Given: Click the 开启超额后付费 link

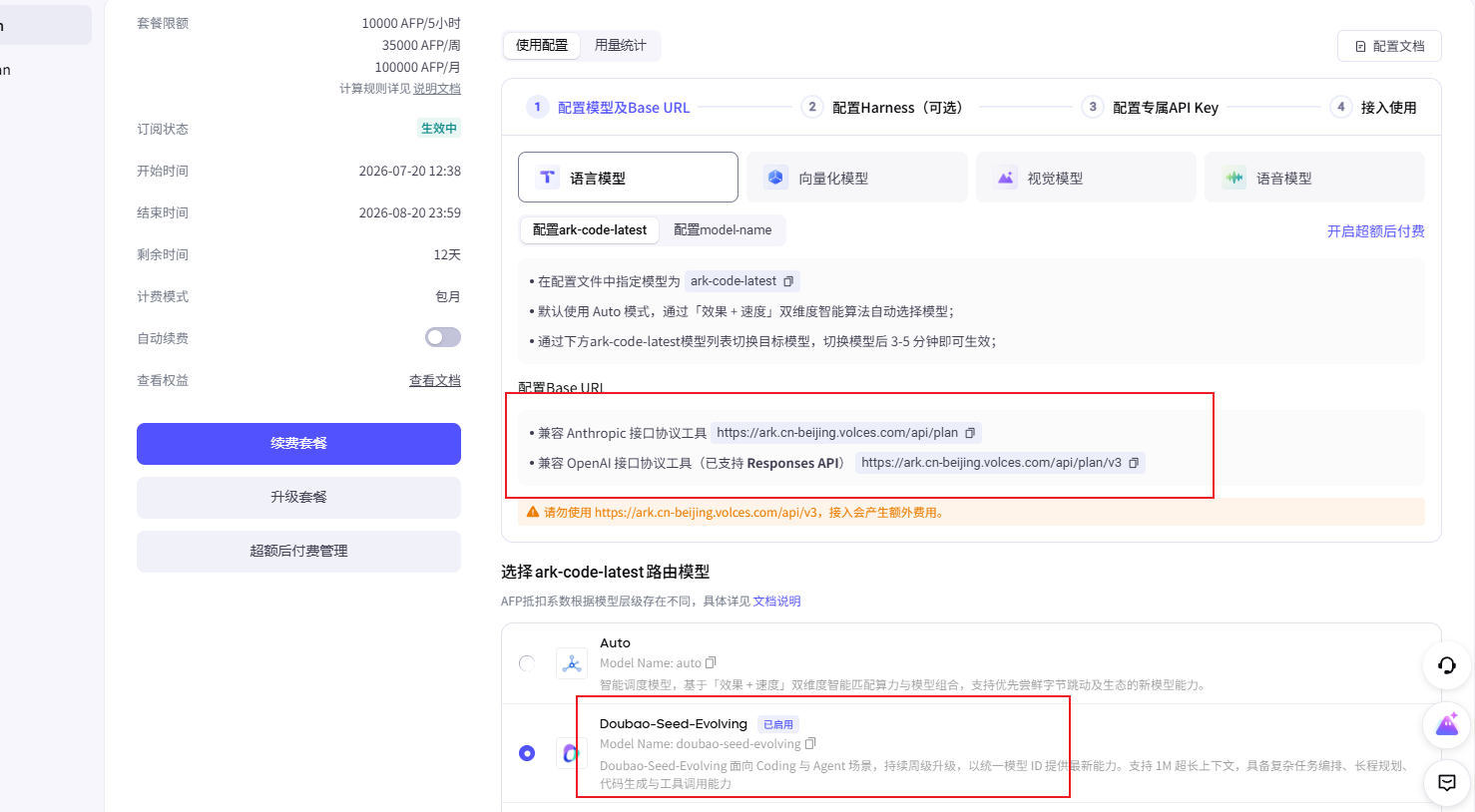Looking at the screenshot, I should [1375, 230].
